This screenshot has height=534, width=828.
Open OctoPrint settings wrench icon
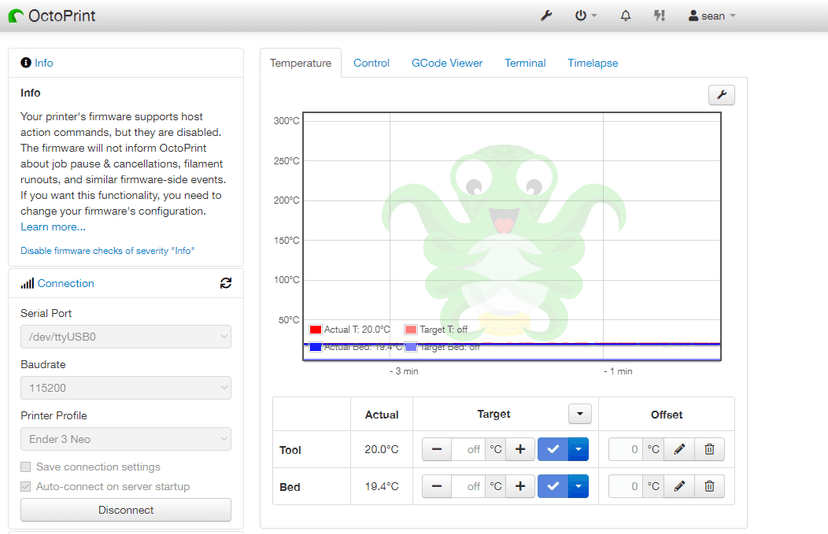coord(546,16)
